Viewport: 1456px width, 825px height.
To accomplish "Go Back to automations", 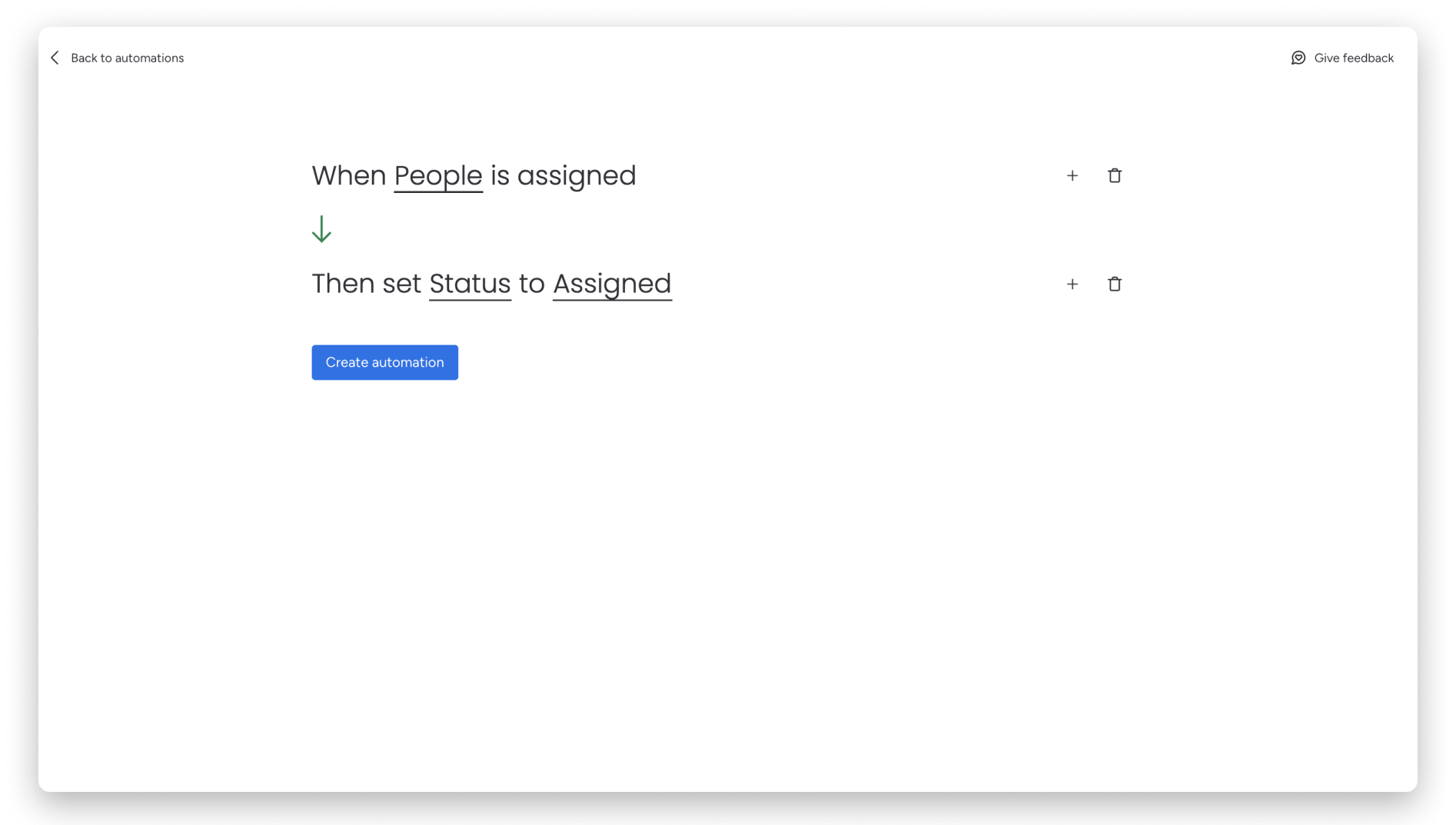I will (127, 58).
